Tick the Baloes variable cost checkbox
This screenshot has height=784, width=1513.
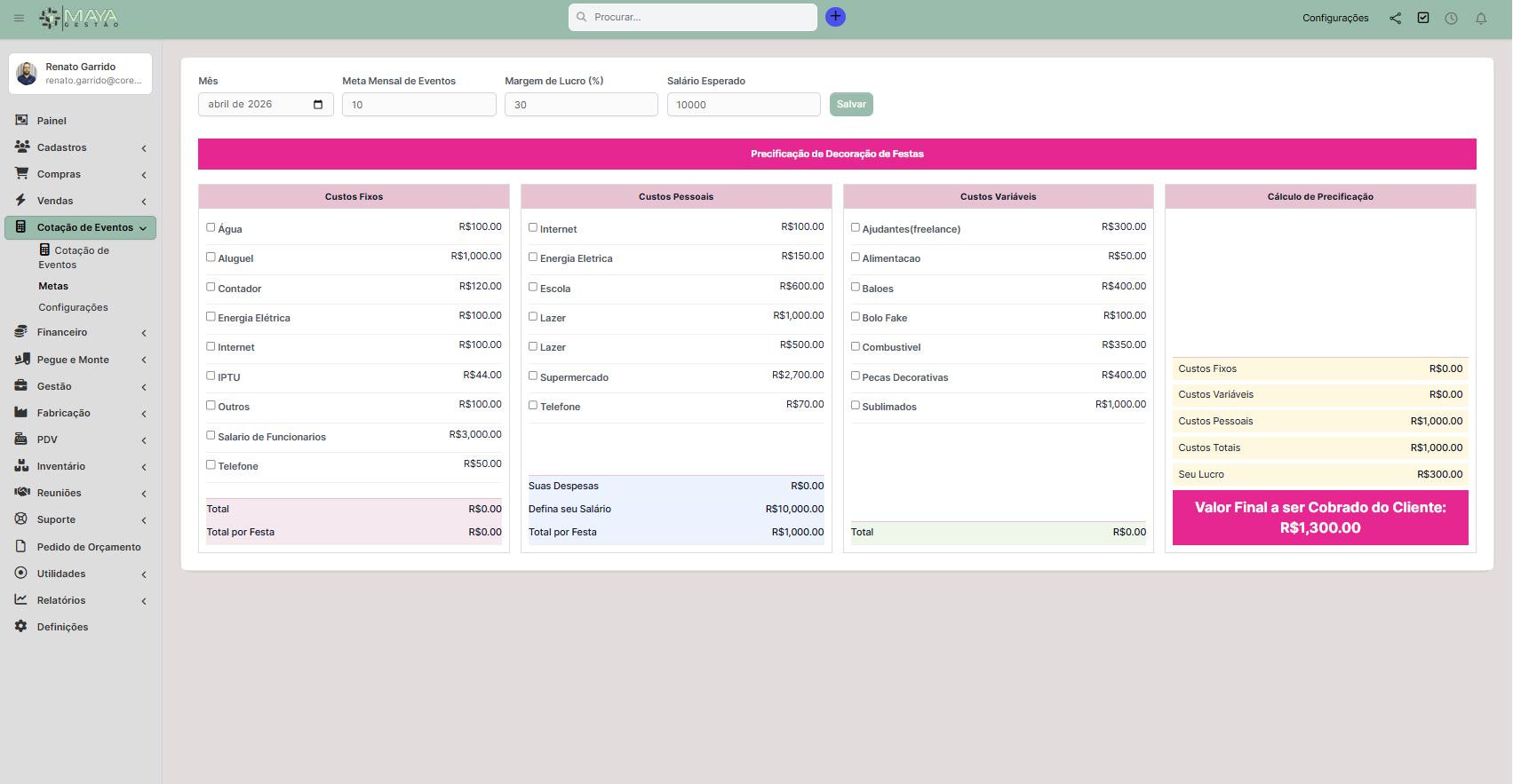[856, 287]
